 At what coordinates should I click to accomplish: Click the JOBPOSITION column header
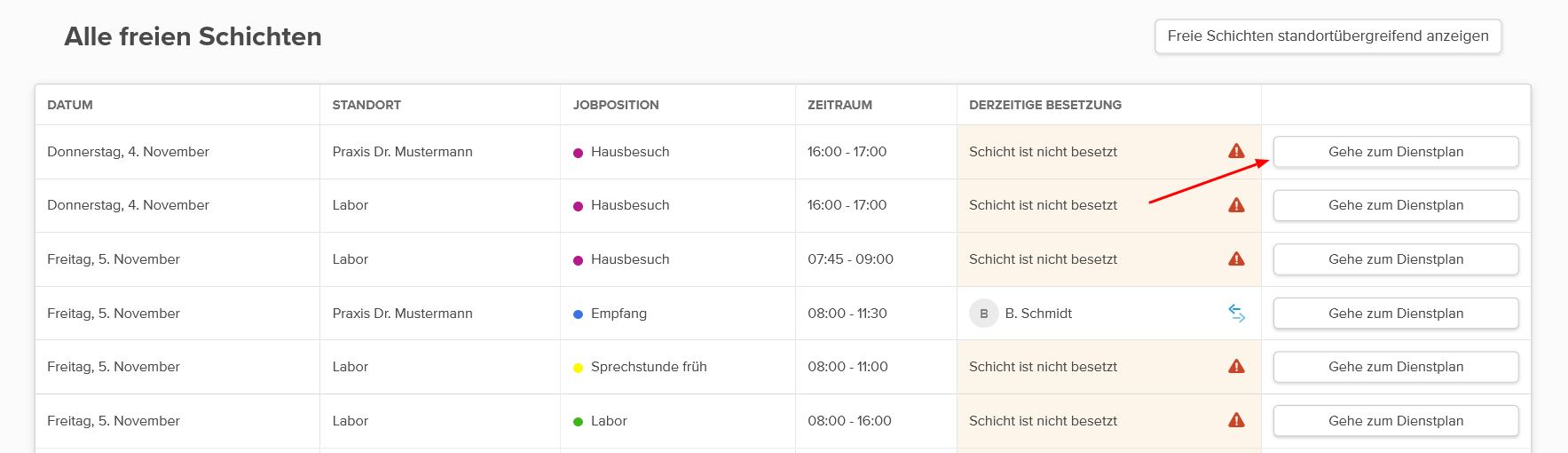616,105
